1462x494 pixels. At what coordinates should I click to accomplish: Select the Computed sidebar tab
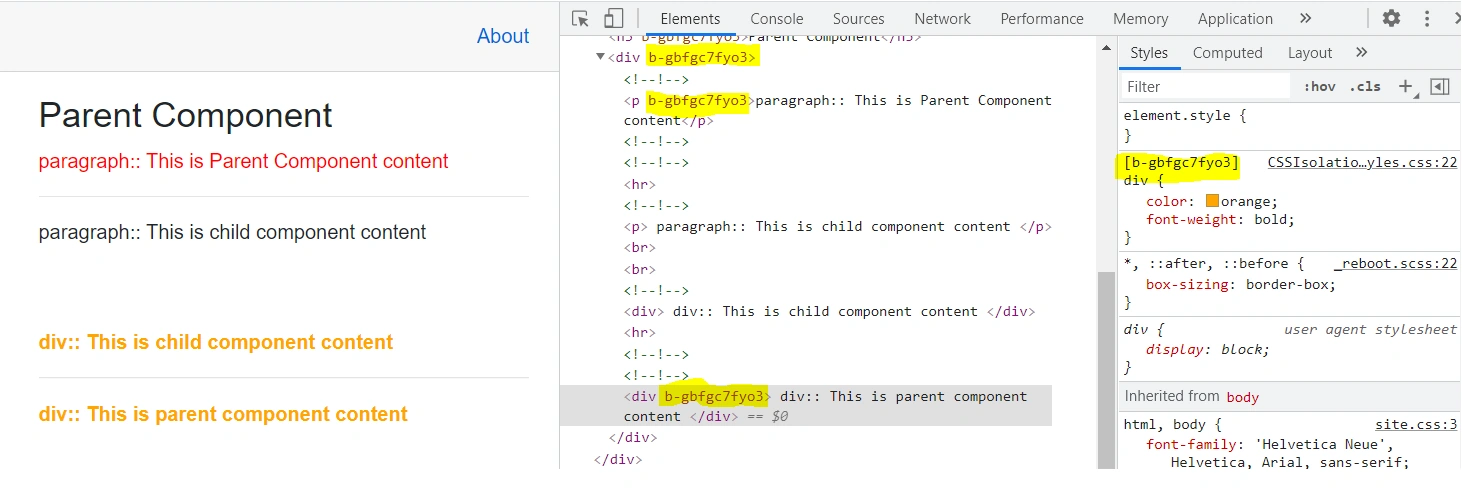point(1227,52)
